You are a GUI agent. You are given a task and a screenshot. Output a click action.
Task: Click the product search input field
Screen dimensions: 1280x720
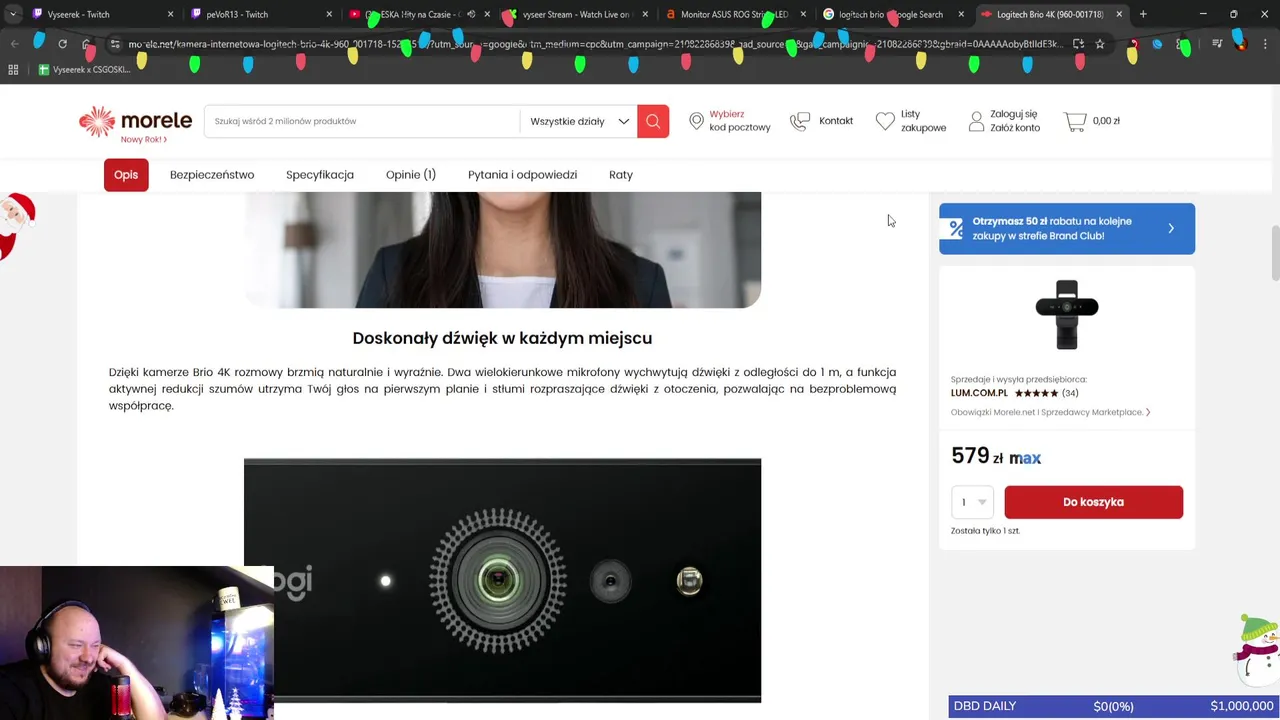tap(362, 121)
